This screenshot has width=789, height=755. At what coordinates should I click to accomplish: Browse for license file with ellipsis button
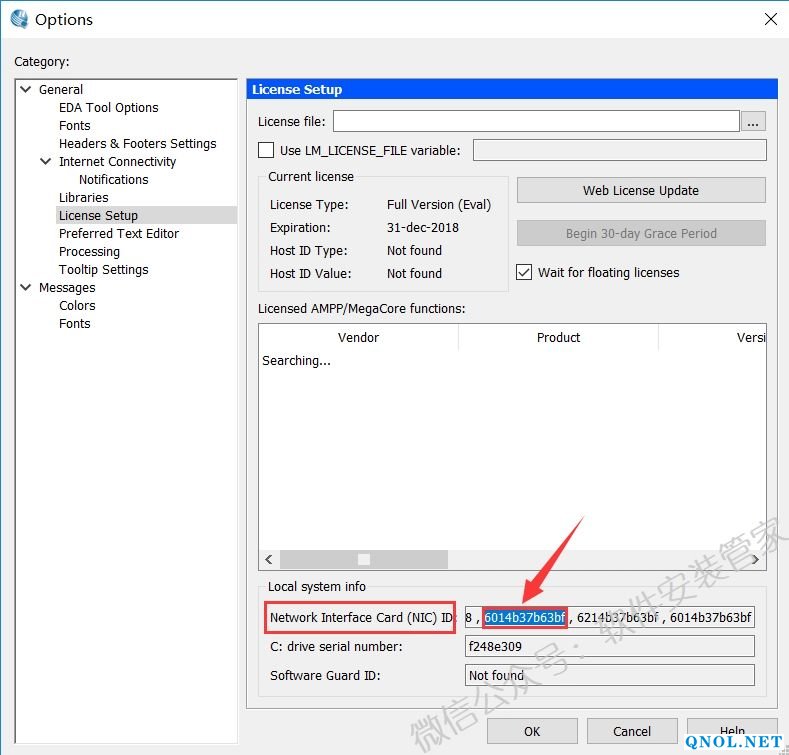pos(753,122)
